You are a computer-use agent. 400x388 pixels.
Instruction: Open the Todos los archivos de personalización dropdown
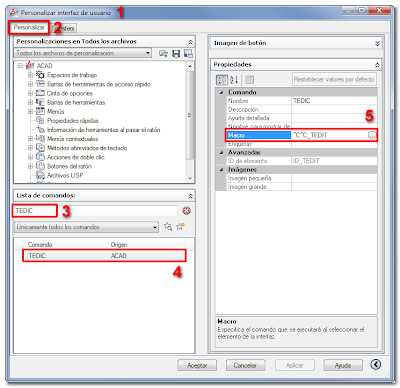click(148, 53)
